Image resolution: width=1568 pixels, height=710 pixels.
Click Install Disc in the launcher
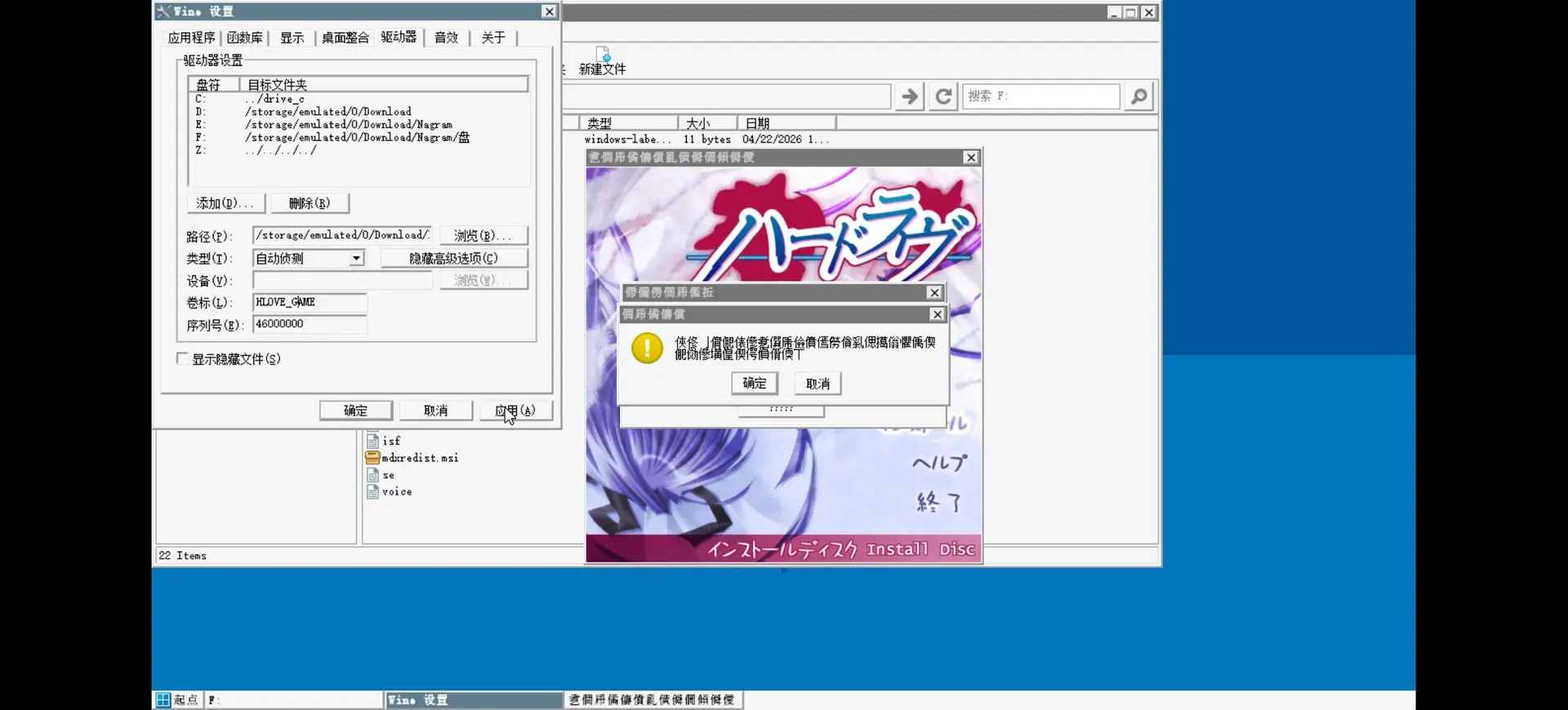coord(921,549)
